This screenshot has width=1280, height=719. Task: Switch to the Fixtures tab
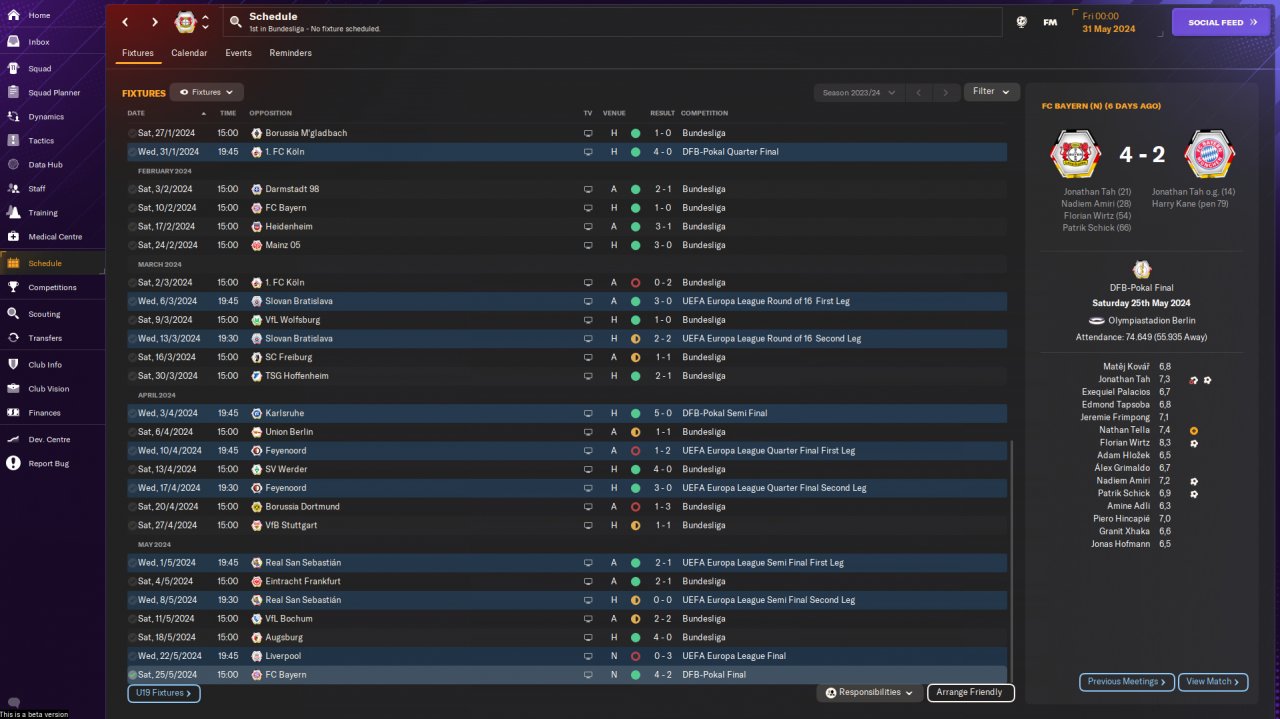(138, 53)
